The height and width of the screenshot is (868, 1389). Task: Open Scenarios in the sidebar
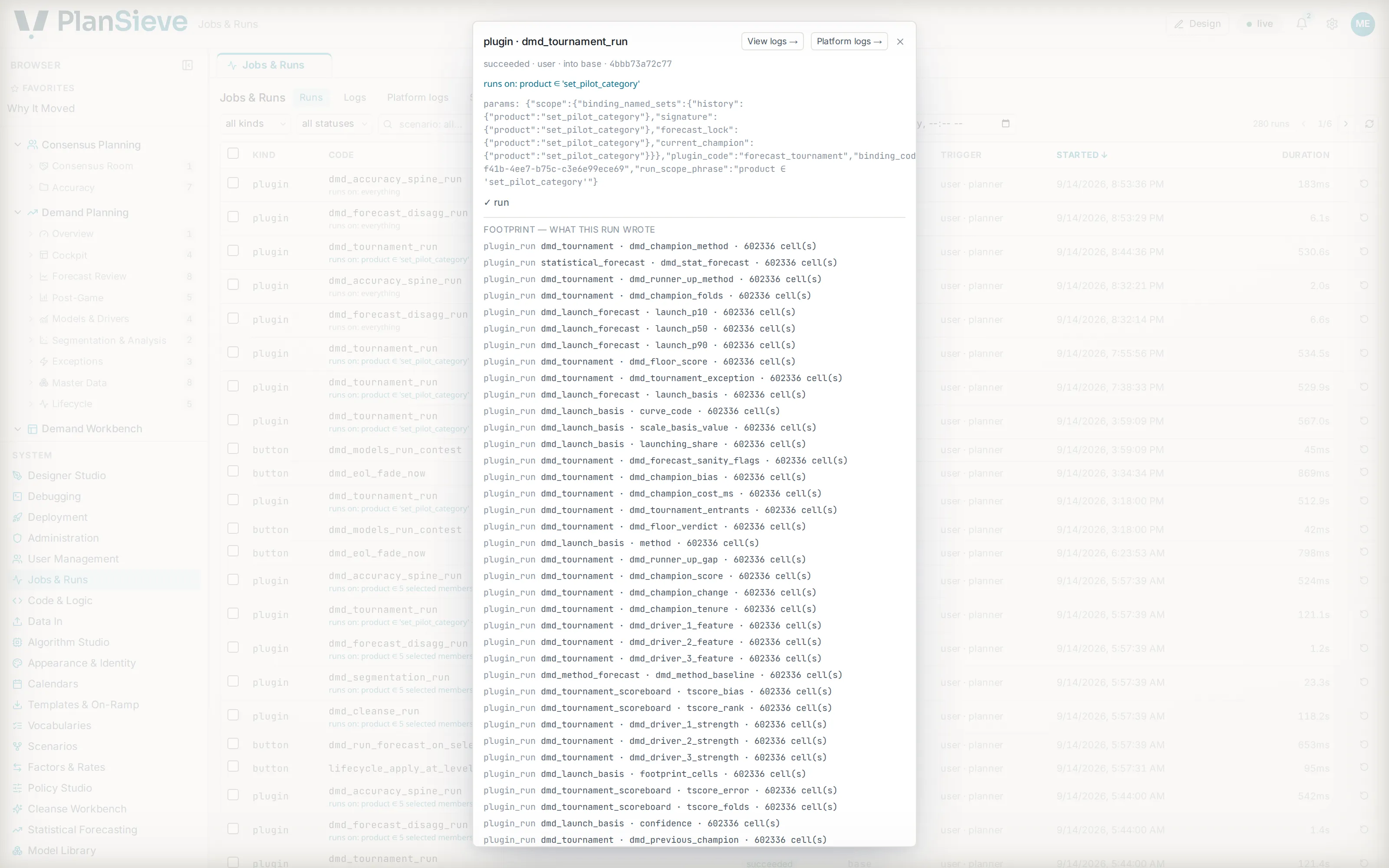[52, 746]
